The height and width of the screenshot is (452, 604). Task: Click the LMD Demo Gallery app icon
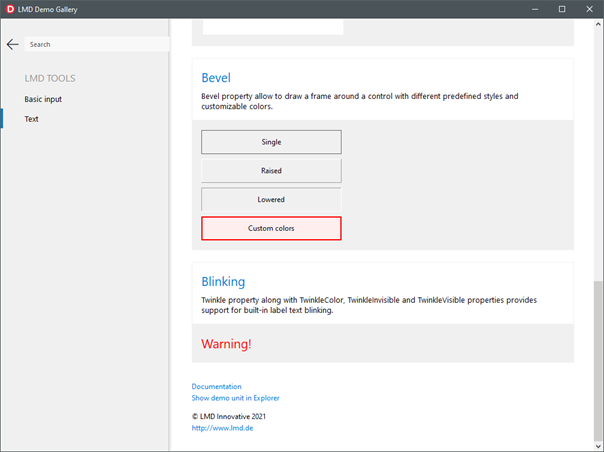pos(11,9)
